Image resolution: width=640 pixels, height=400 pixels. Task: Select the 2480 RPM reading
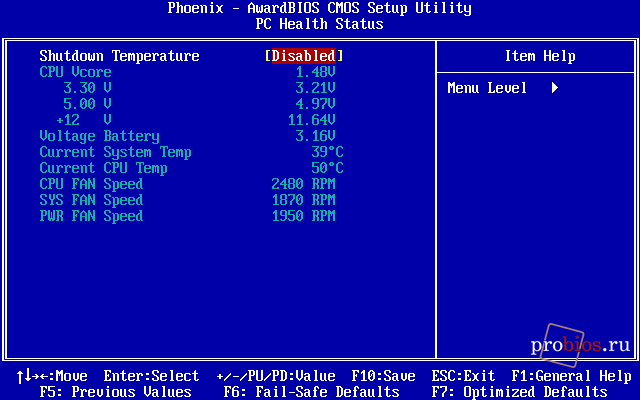click(303, 184)
